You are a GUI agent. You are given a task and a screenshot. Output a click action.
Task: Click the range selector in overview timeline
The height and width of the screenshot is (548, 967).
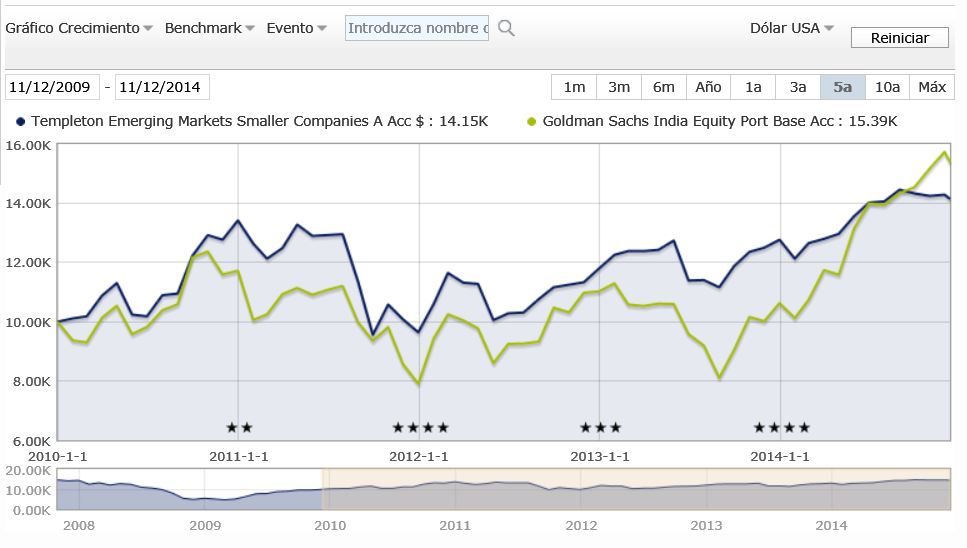(x=636, y=489)
